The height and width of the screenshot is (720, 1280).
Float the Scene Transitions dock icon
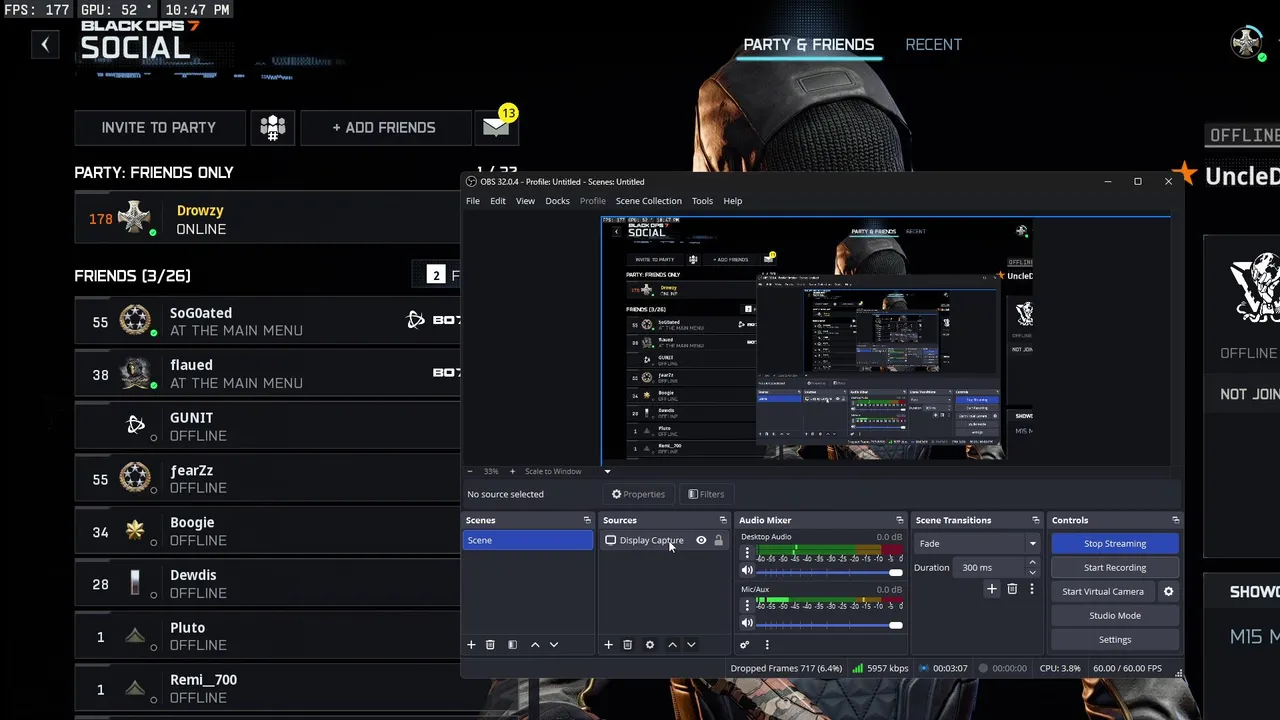(x=1035, y=520)
